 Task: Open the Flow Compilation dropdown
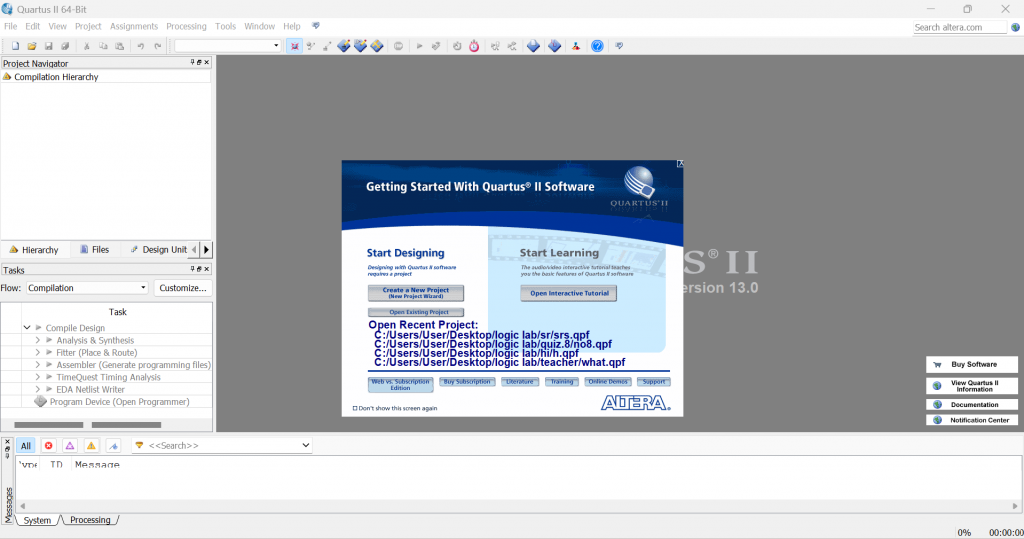point(88,288)
